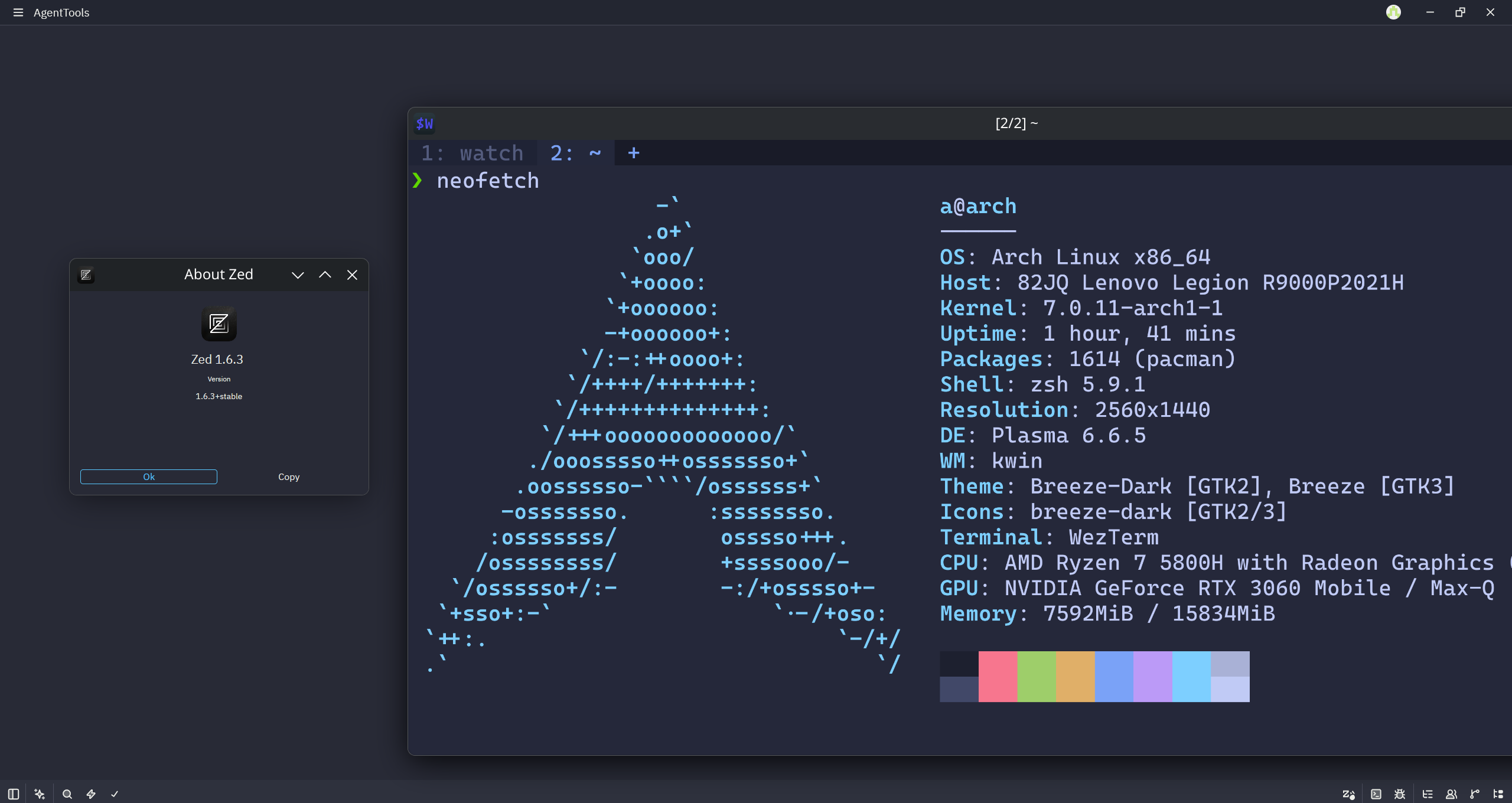The height and width of the screenshot is (803, 1512).
Task: Toggle the left dock panel icon
Action: [x=14, y=794]
